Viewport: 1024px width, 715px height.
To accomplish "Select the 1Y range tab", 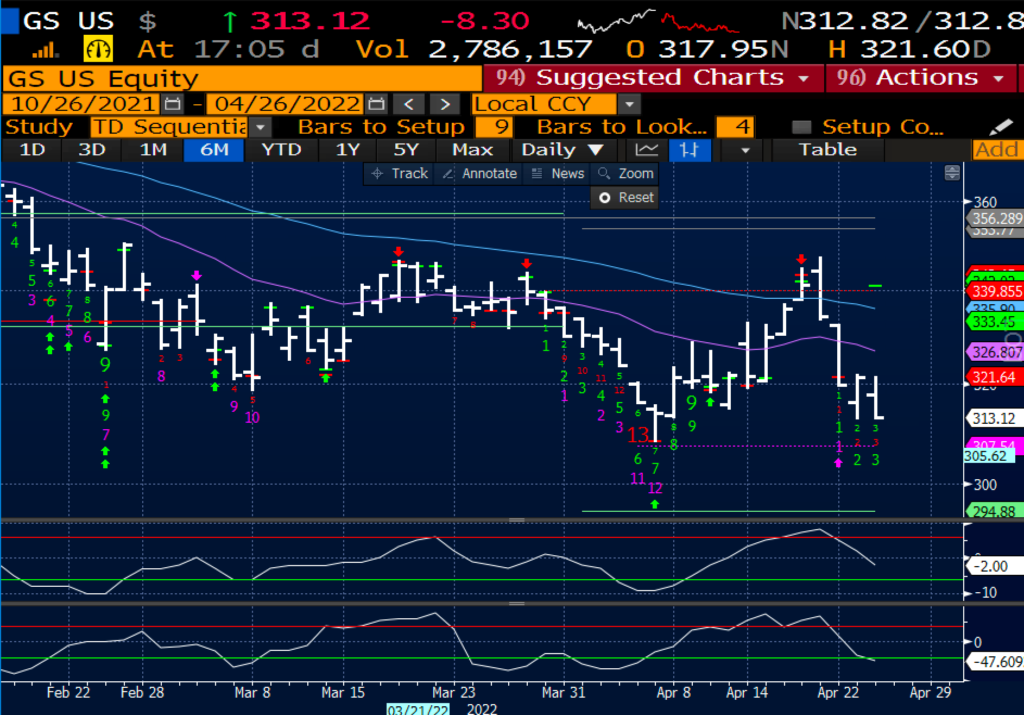I will 347,150.
